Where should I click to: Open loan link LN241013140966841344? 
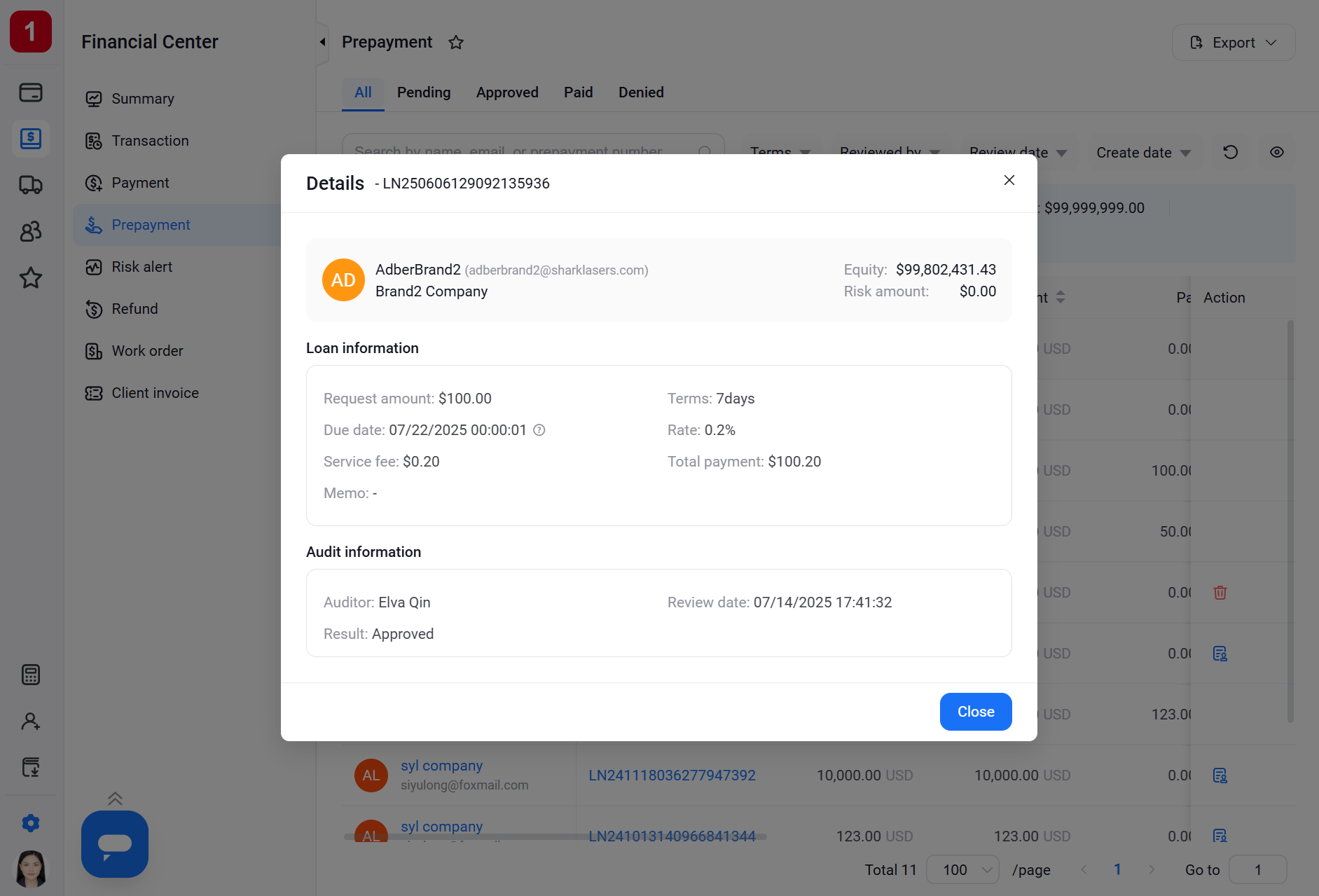[672, 836]
